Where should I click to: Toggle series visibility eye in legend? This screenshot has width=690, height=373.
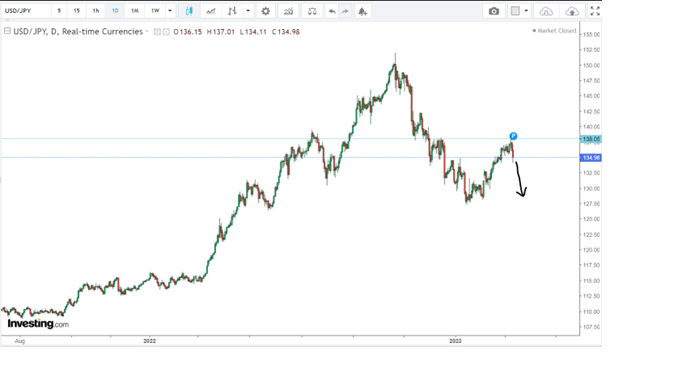coord(157,32)
